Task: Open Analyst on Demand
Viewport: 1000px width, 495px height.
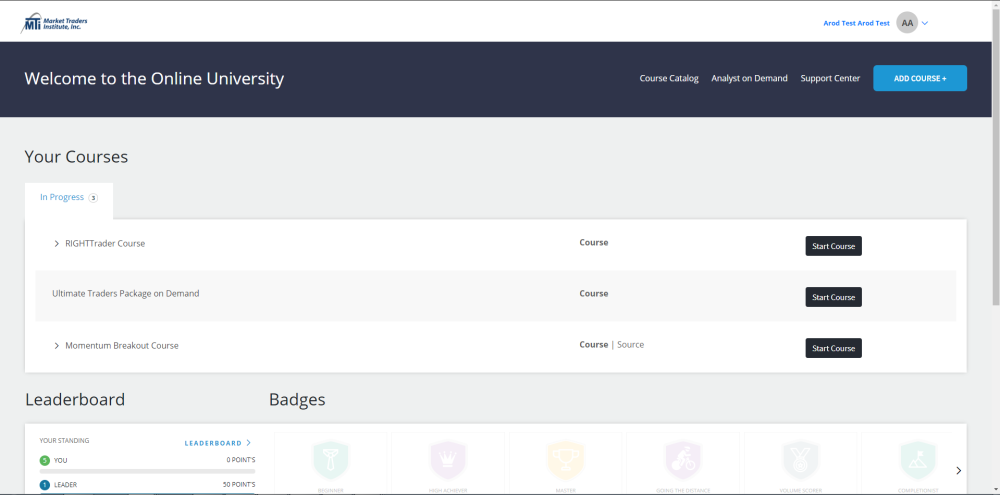Action: coord(749,78)
